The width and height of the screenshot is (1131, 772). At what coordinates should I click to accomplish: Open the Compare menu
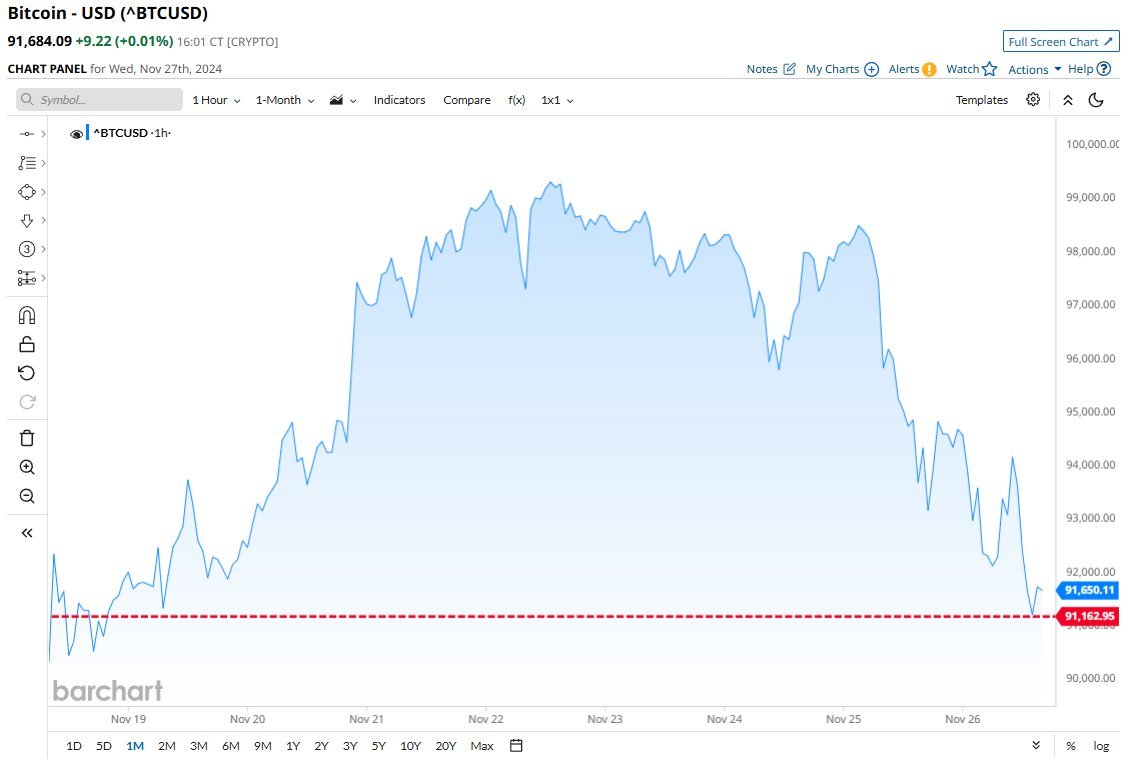pos(467,100)
